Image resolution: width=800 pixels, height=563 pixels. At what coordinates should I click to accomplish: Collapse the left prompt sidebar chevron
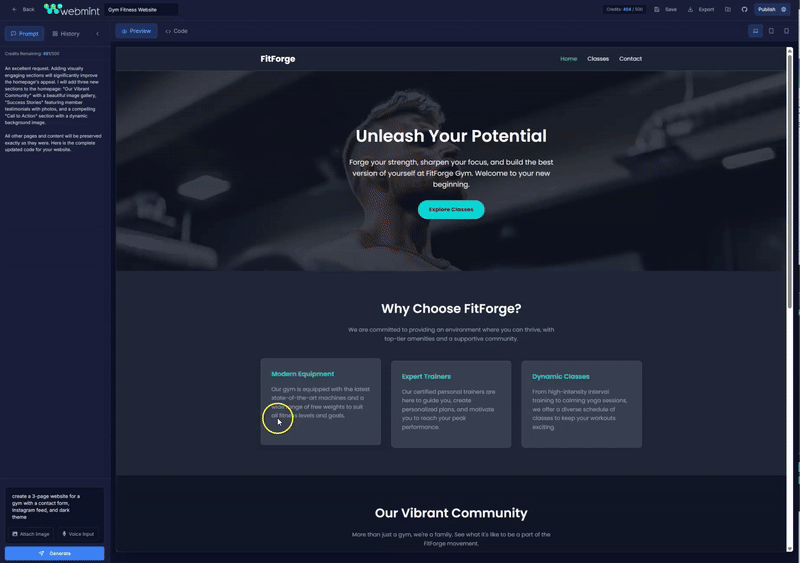(x=97, y=34)
